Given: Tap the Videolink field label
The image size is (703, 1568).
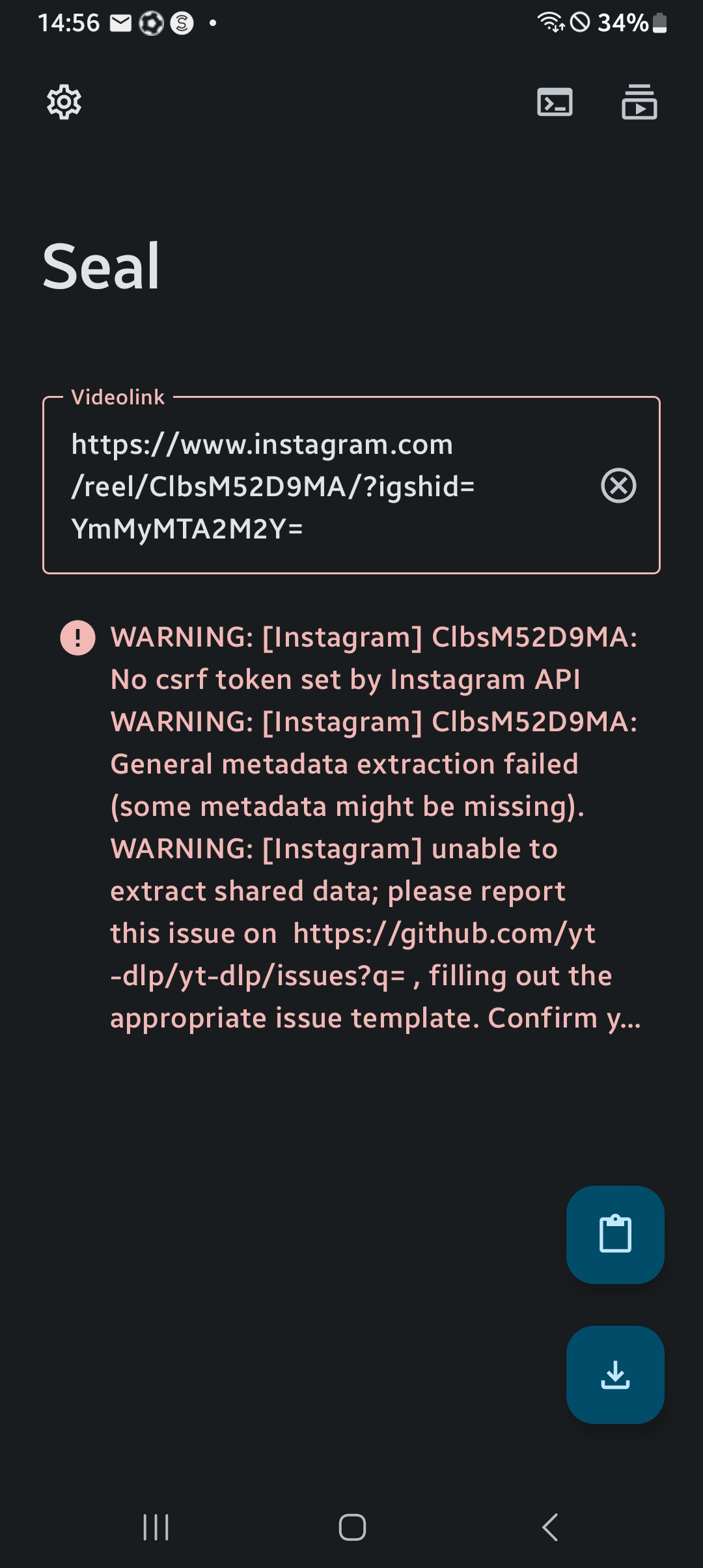Looking at the screenshot, I should 118,397.
